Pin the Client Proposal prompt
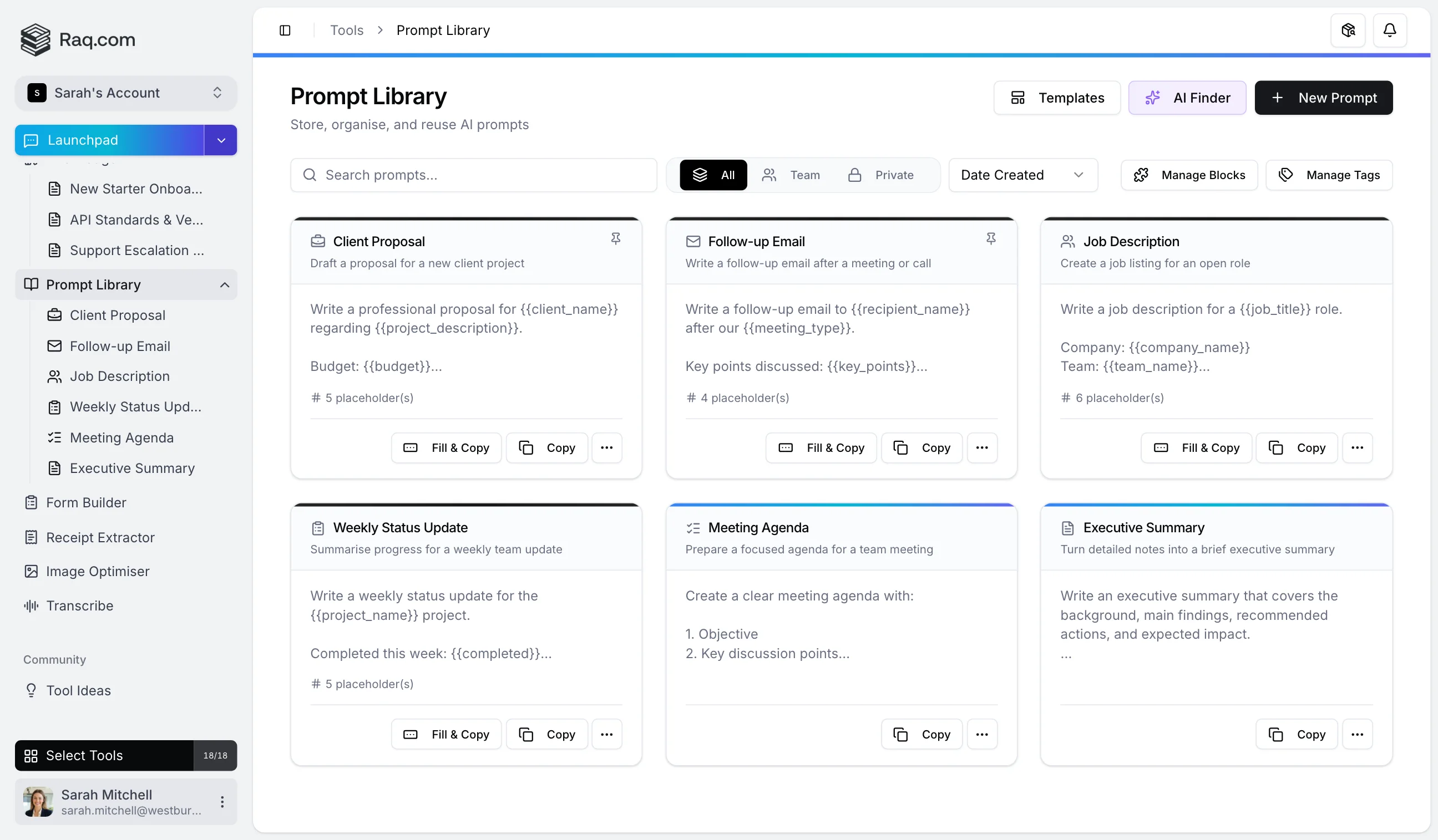 616,238
